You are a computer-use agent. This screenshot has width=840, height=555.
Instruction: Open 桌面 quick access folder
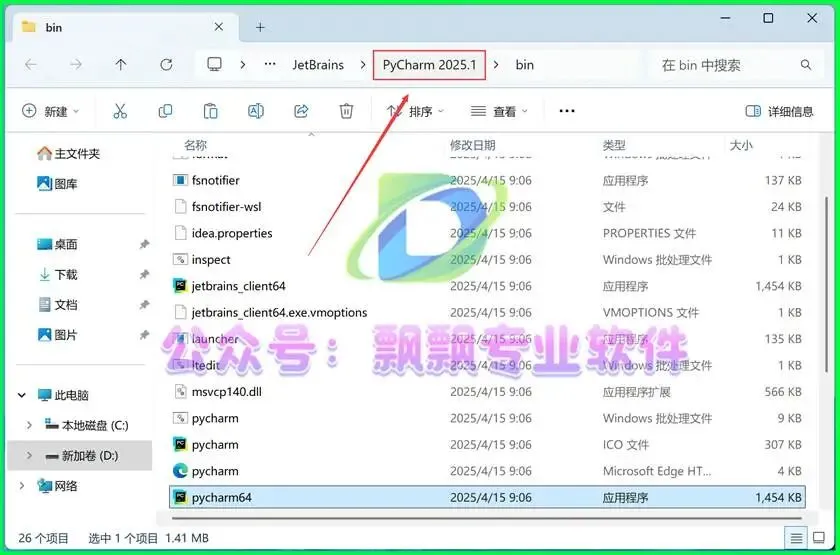tap(57, 244)
